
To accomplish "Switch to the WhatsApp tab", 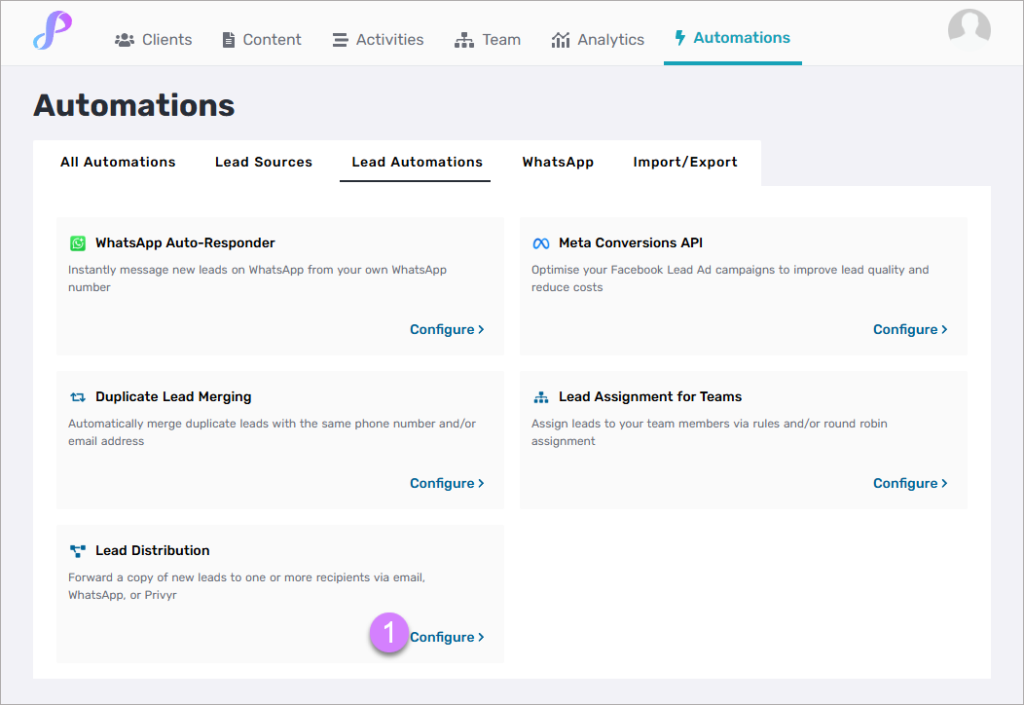I will tap(557, 162).
